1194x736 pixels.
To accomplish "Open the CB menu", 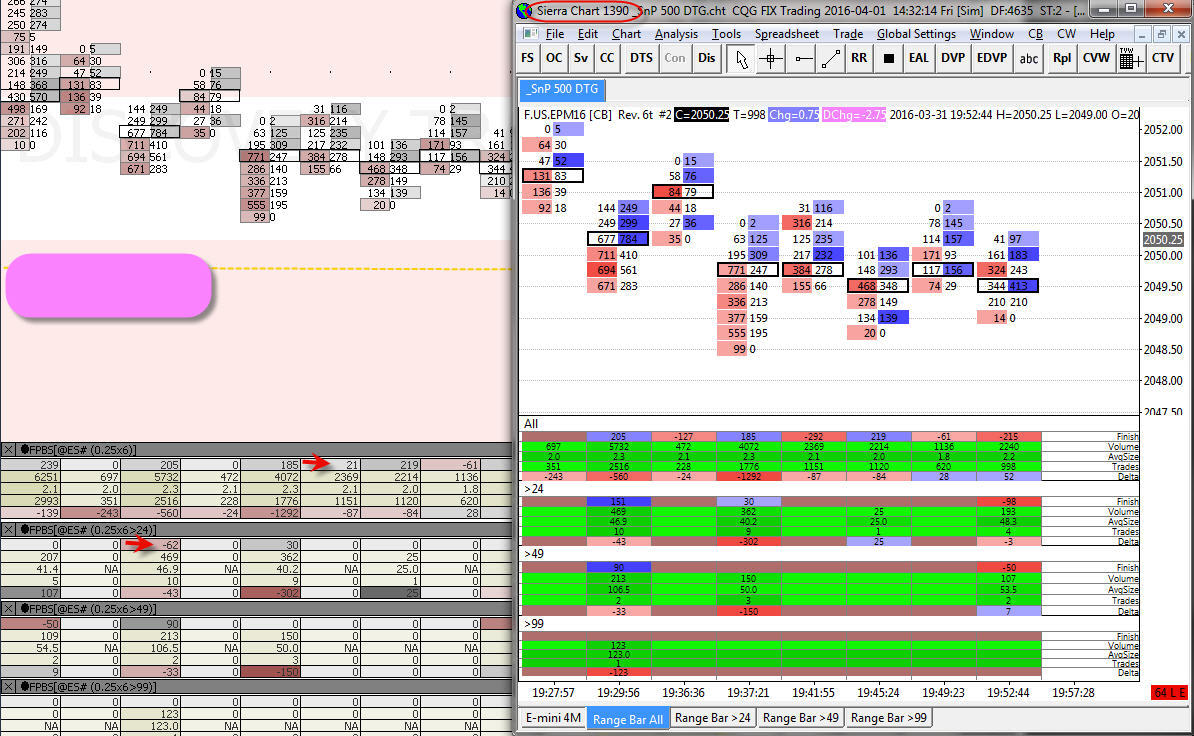I will 1036,34.
